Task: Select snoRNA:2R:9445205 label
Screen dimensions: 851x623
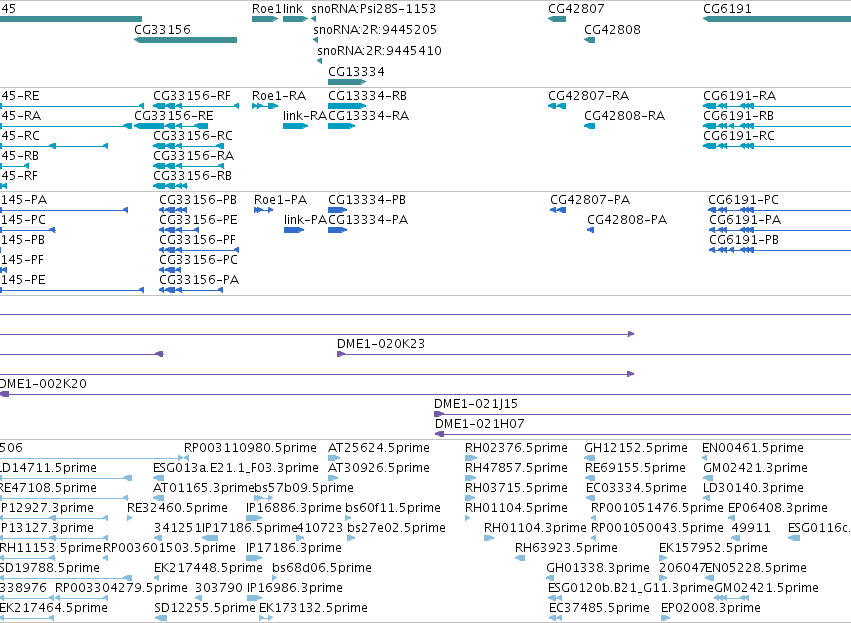Action: [375, 30]
